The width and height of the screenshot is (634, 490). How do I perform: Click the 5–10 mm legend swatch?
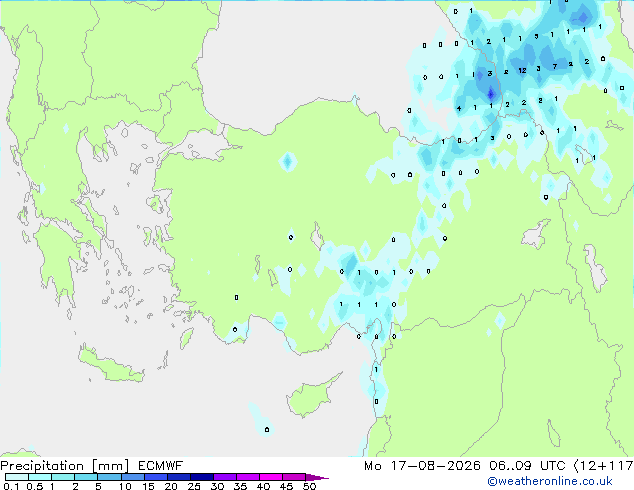click(x=109, y=477)
